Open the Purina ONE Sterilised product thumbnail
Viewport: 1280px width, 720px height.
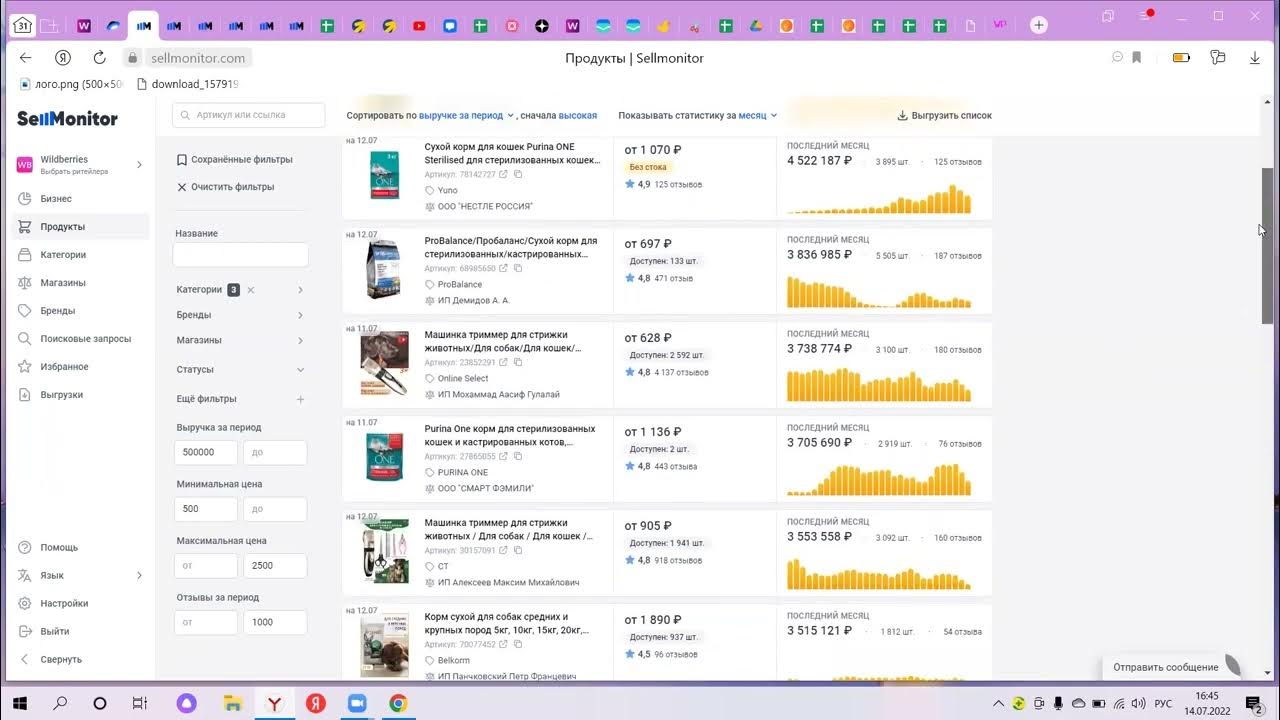(385, 176)
